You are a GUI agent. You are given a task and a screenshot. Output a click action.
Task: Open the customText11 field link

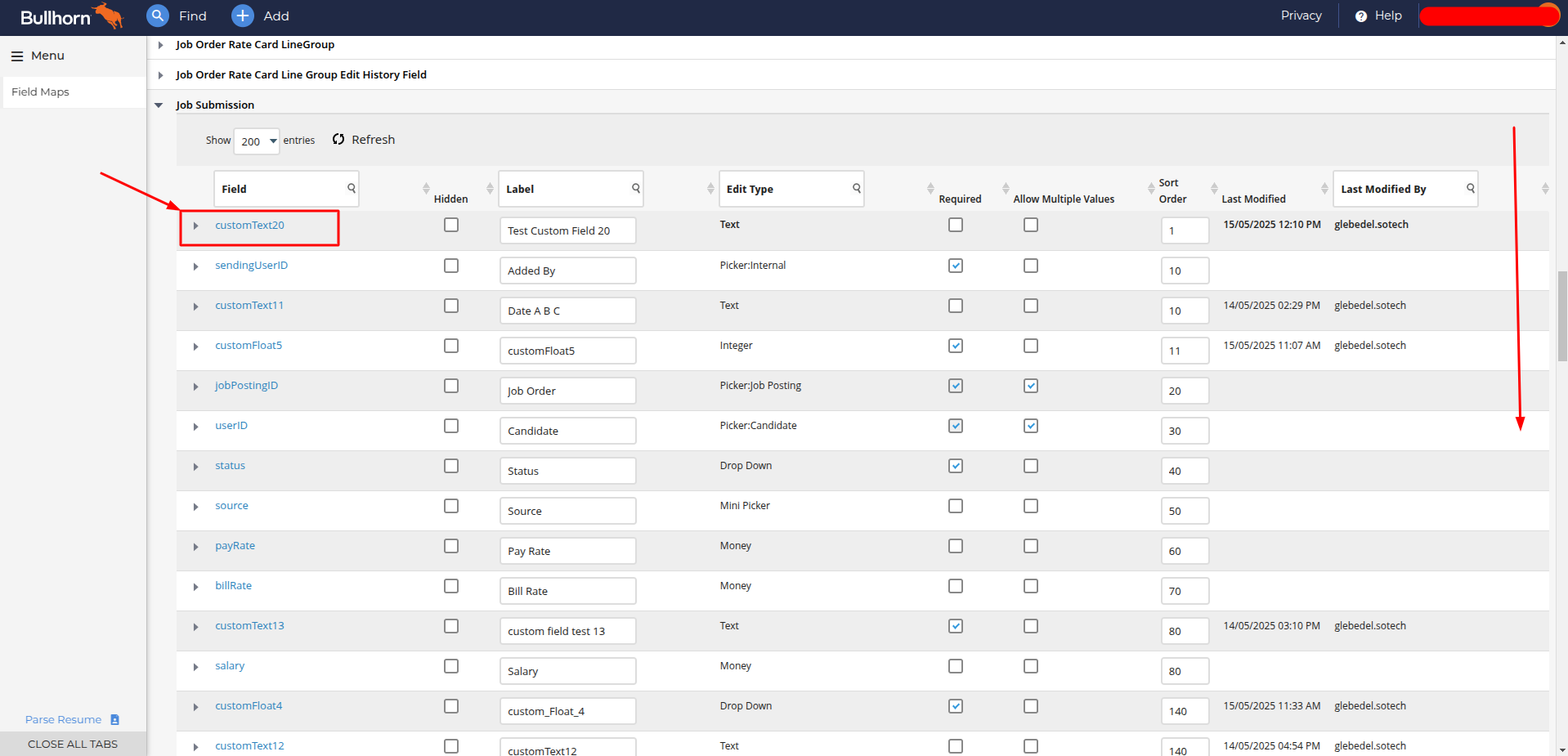tap(249, 305)
